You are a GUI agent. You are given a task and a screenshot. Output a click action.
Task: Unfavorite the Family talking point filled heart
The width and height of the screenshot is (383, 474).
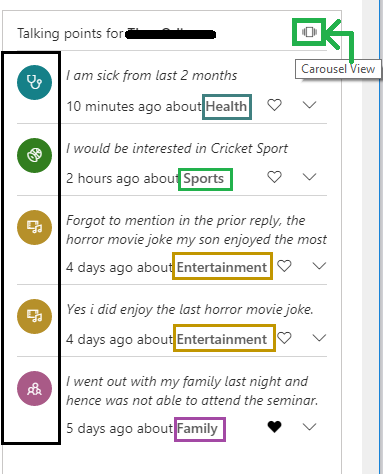tap(275, 427)
